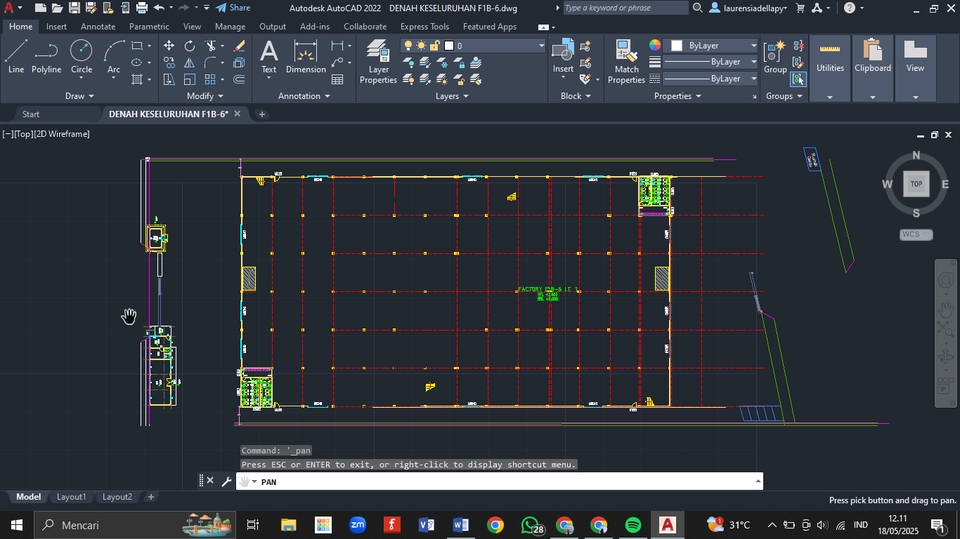Toggle layer freeze sun icon
The image size is (960, 539).
pyautogui.click(x=421, y=46)
